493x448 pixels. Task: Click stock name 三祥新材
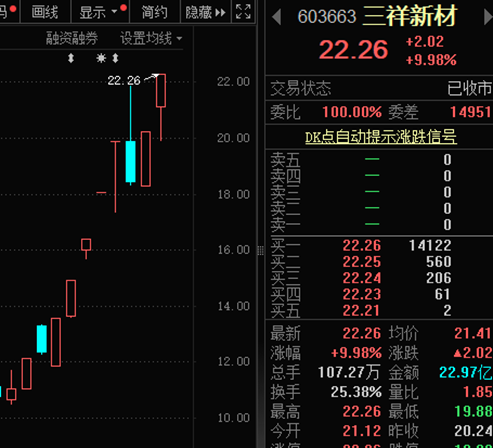[x=409, y=16]
